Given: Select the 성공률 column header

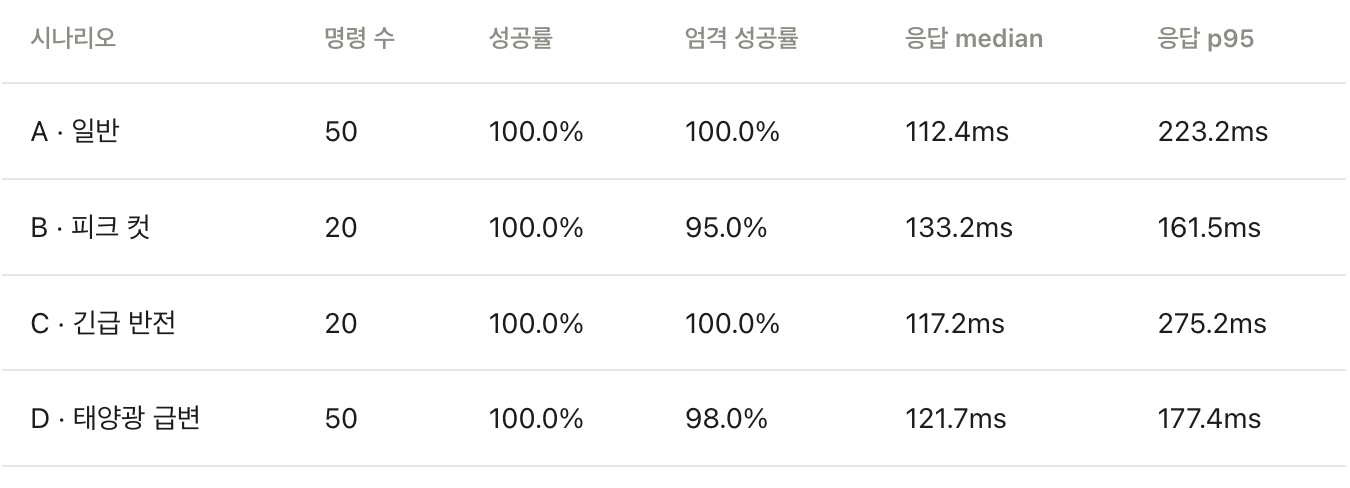Looking at the screenshot, I should (x=520, y=39).
